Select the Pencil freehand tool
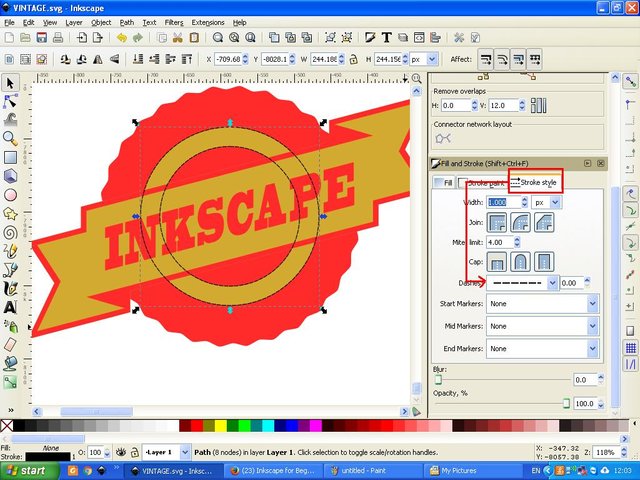This screenshot has height=480, width=640. coord(10,251)
